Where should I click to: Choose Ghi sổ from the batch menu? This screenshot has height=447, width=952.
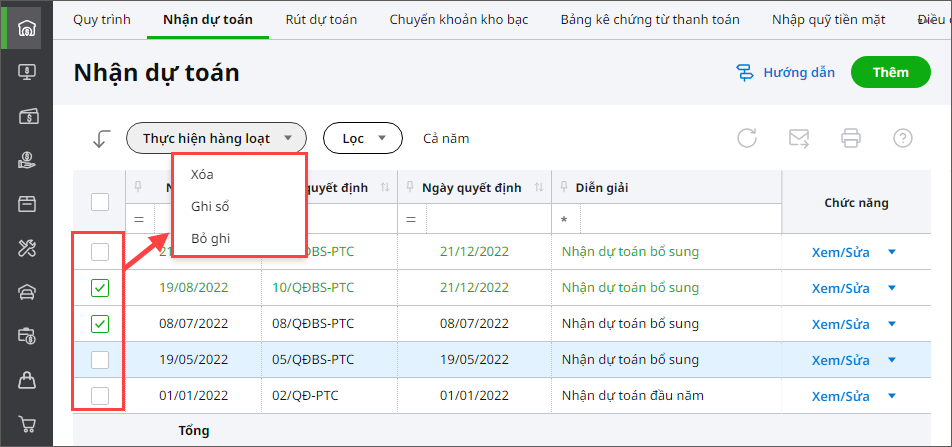pyautogui.click(x=210, y=207)
